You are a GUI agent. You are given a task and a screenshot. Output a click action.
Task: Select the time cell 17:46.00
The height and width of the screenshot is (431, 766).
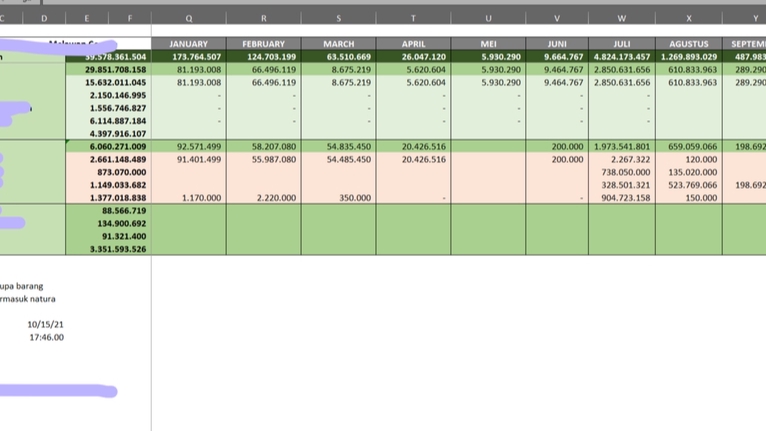tap(46, 337)
